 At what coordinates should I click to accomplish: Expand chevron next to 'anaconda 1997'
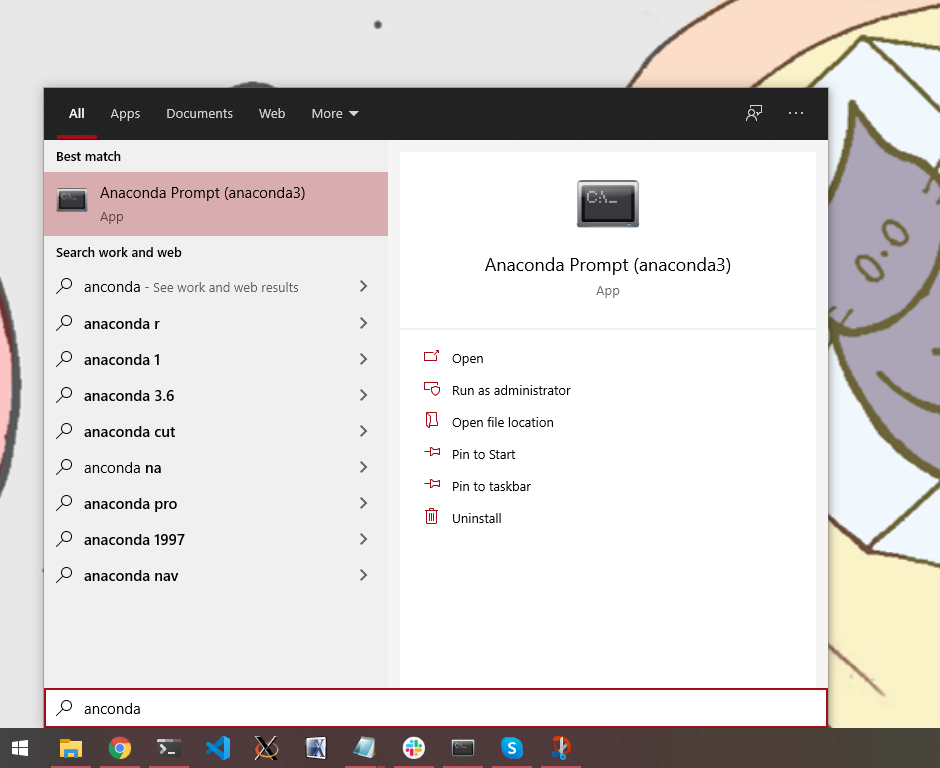point(363,539)
